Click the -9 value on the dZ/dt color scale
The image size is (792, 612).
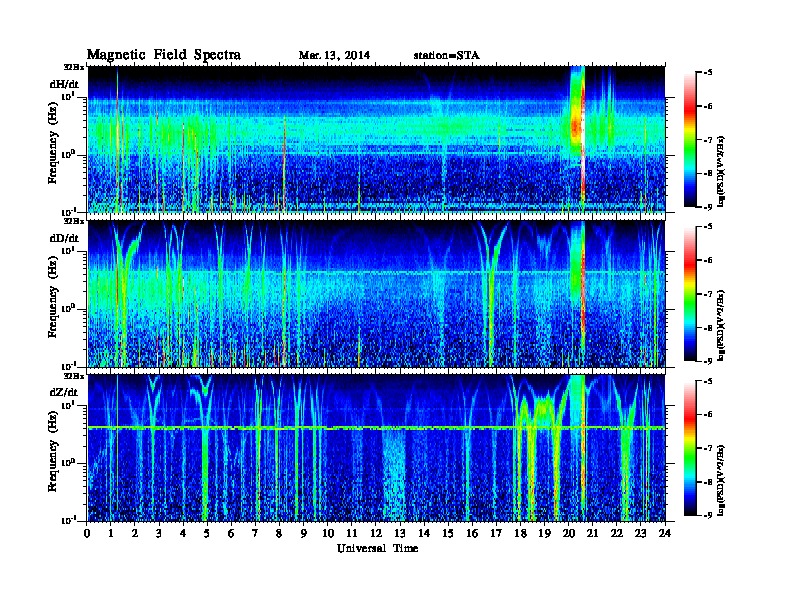[x=708, y=515]
